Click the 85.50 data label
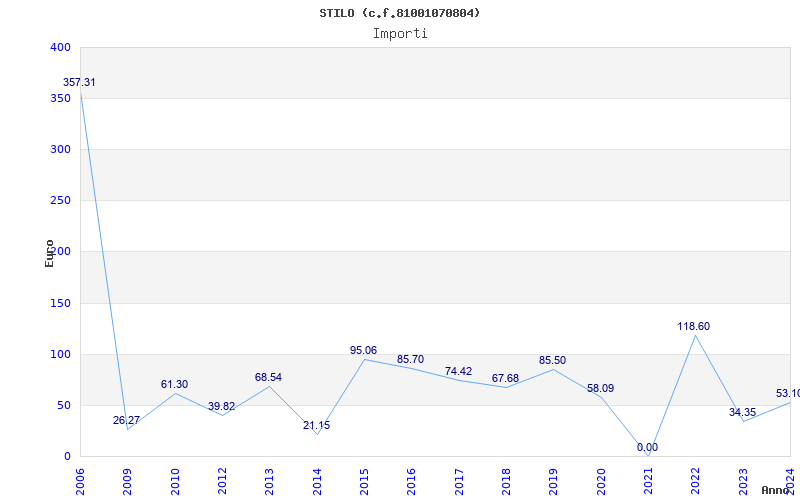The width and height of the screenshot is (800, 500). point(552,361)
